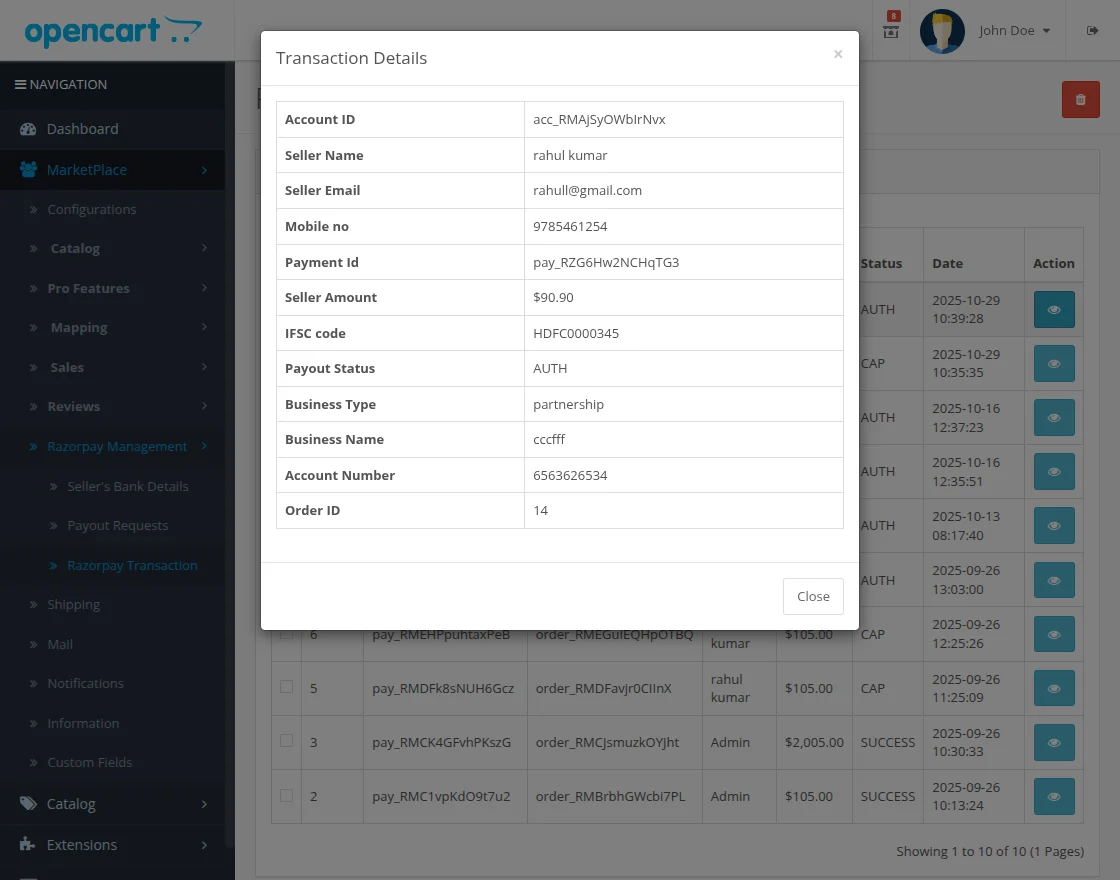
Task: Navigate to the Configurations page
Action: [91, 209]
